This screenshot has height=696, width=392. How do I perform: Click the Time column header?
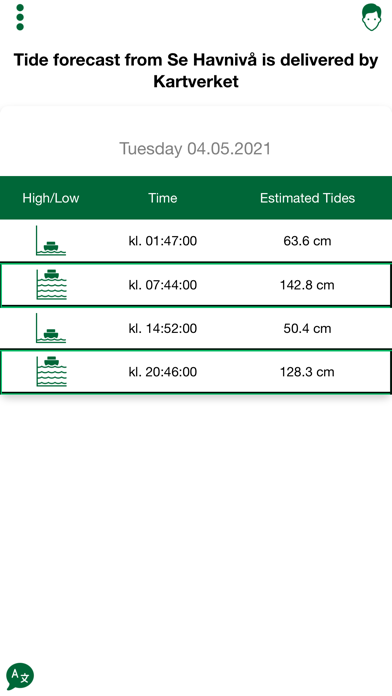coord(162,198)
